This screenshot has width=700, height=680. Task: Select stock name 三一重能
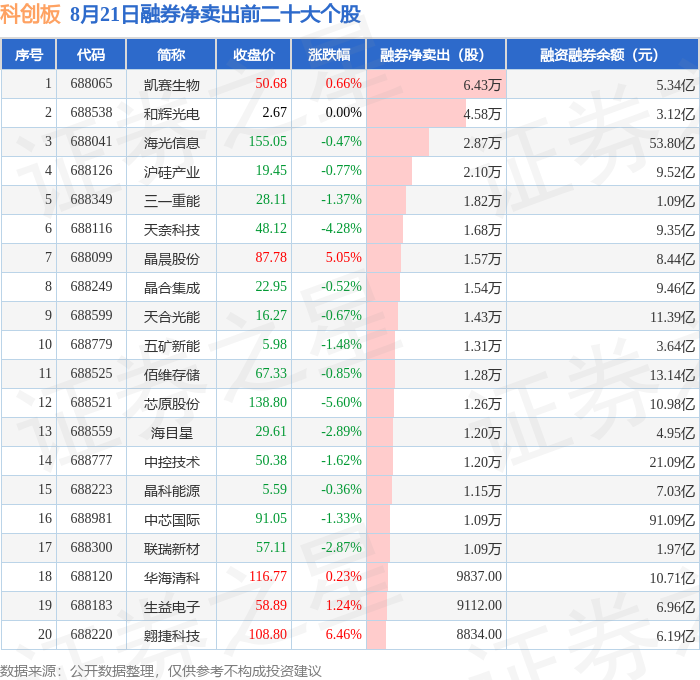(x=171, y=200)
